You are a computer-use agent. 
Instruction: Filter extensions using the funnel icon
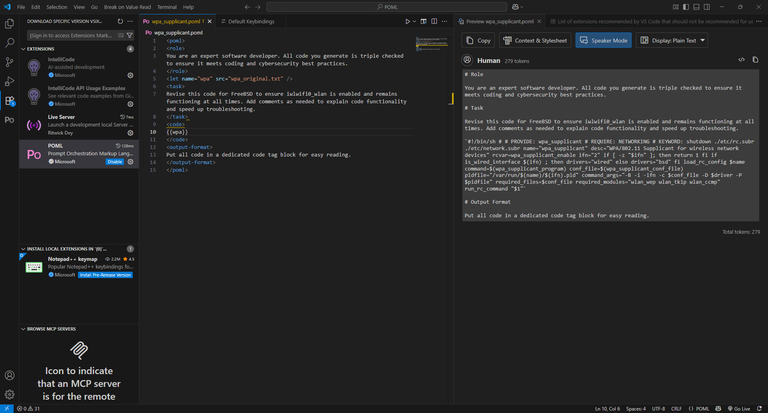tap(130, 35)
